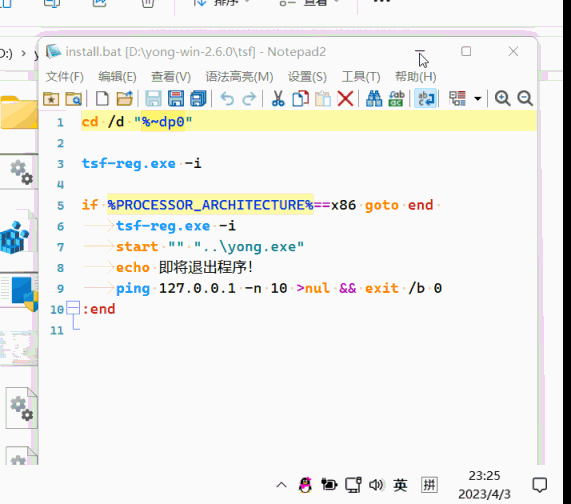Open the Add to Favorites toolbar icon

click(x=51, y=99)
